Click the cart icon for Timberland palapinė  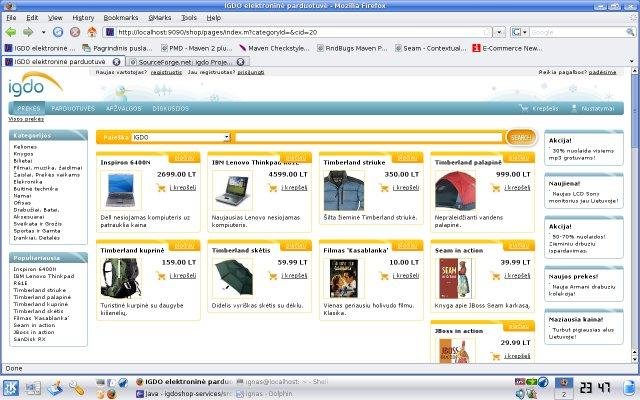pos(495,188)
